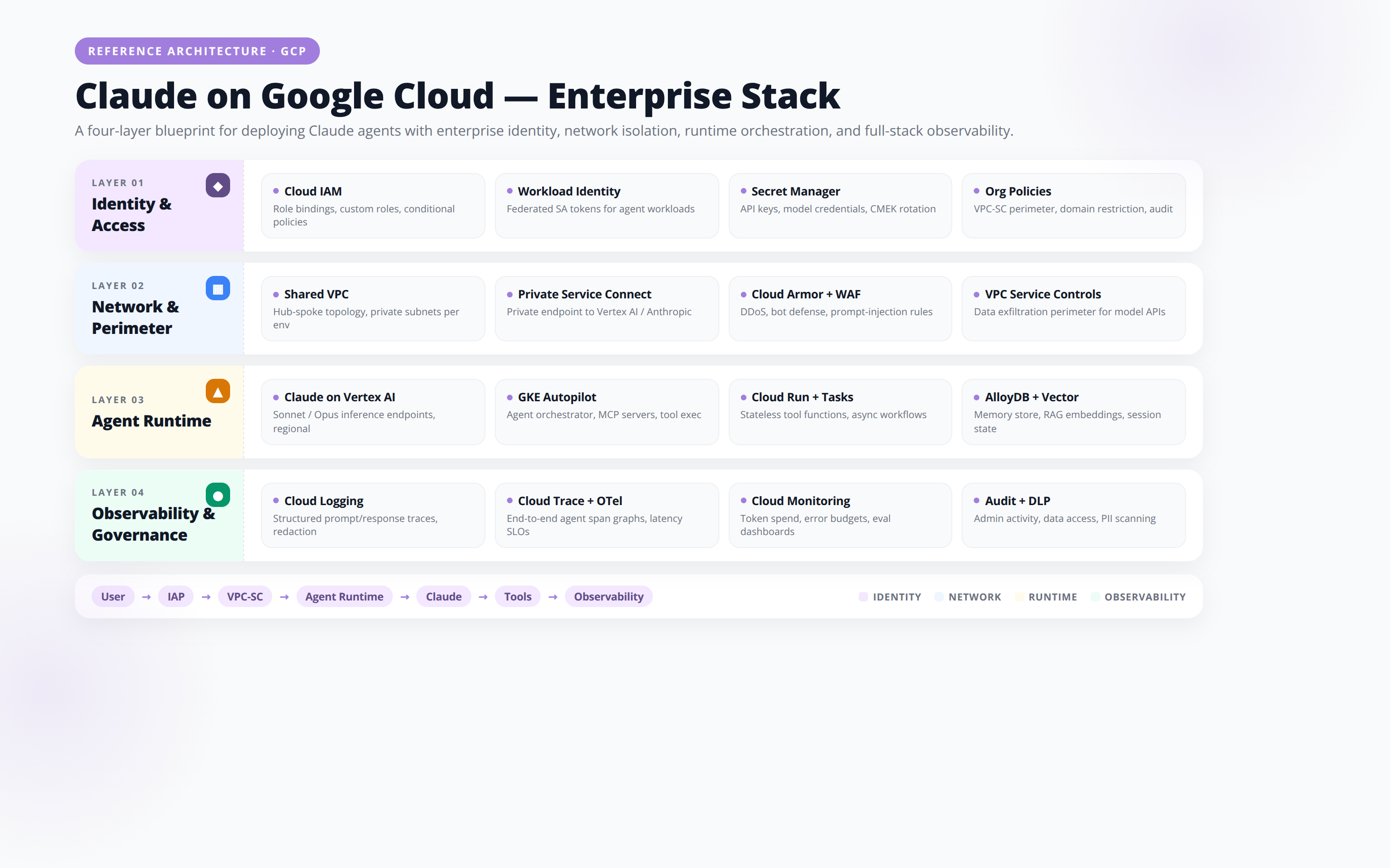Open the Cloud IAM card
The image size is (1390, 868).
click(x=373, y=205)
